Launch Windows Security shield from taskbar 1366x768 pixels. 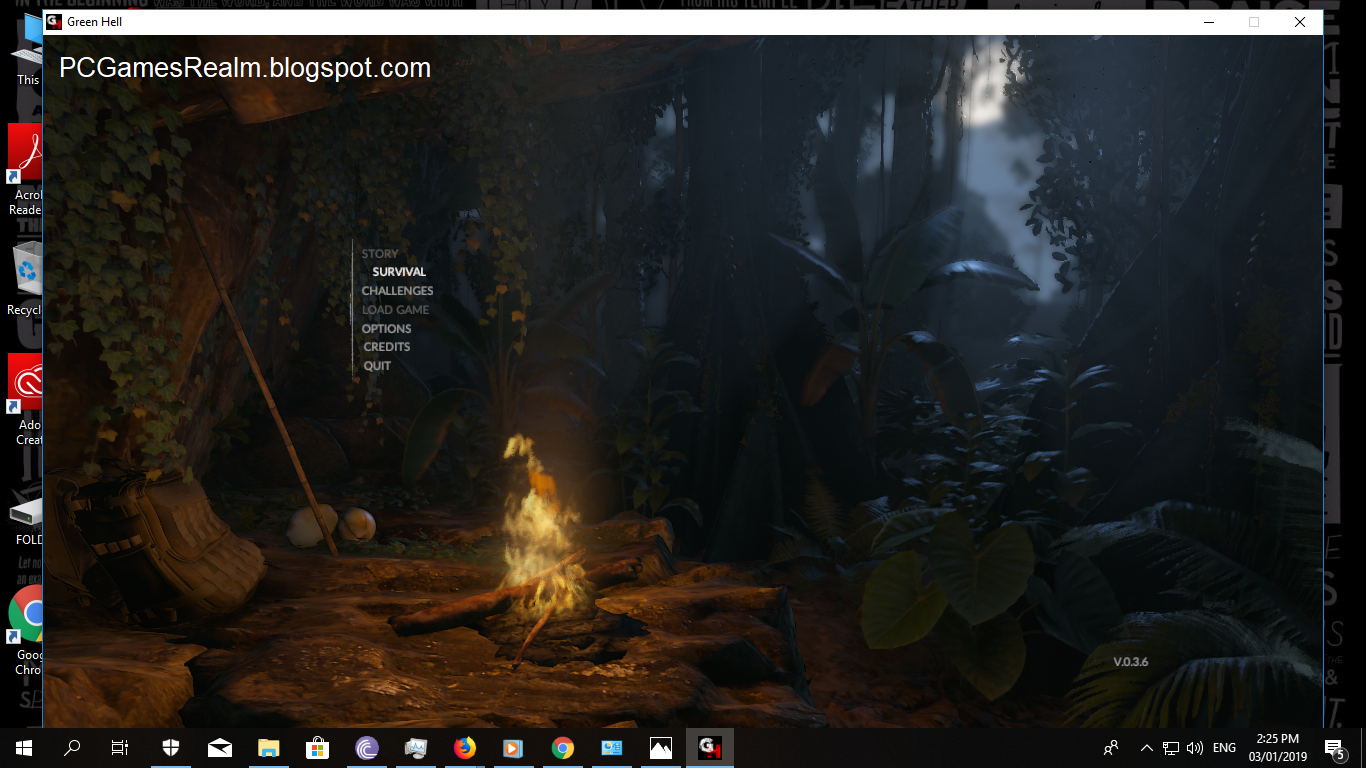coord(171,747)
